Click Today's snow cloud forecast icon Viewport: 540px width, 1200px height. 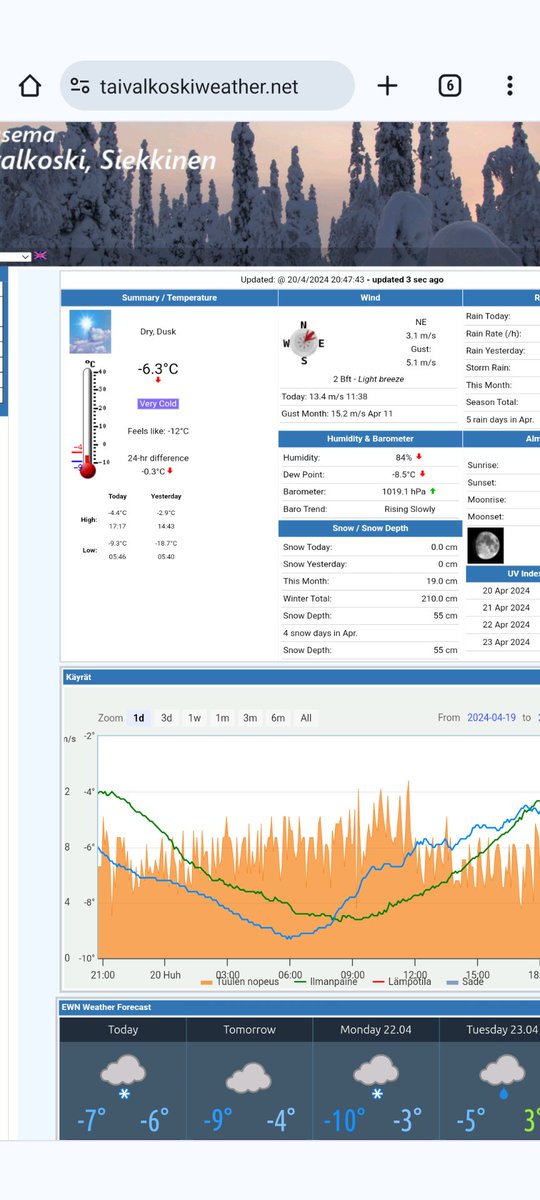(x=123, y=1077)
